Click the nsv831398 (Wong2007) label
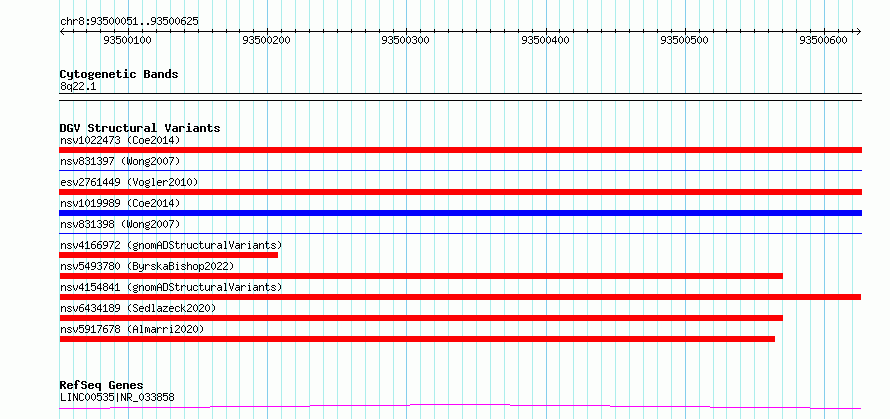Viewport: 890px width, 419px height. click(120, 224)
